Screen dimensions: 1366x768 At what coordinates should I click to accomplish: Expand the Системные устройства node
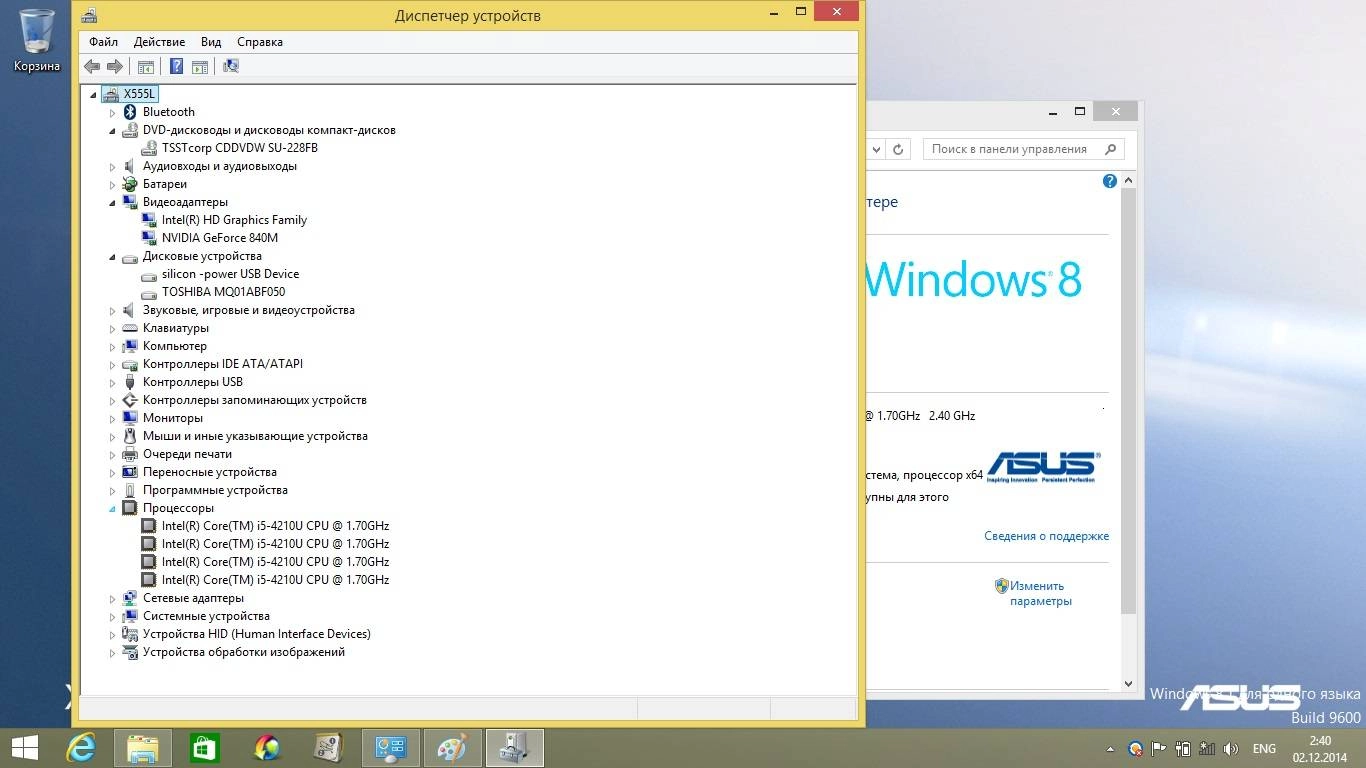113,617
